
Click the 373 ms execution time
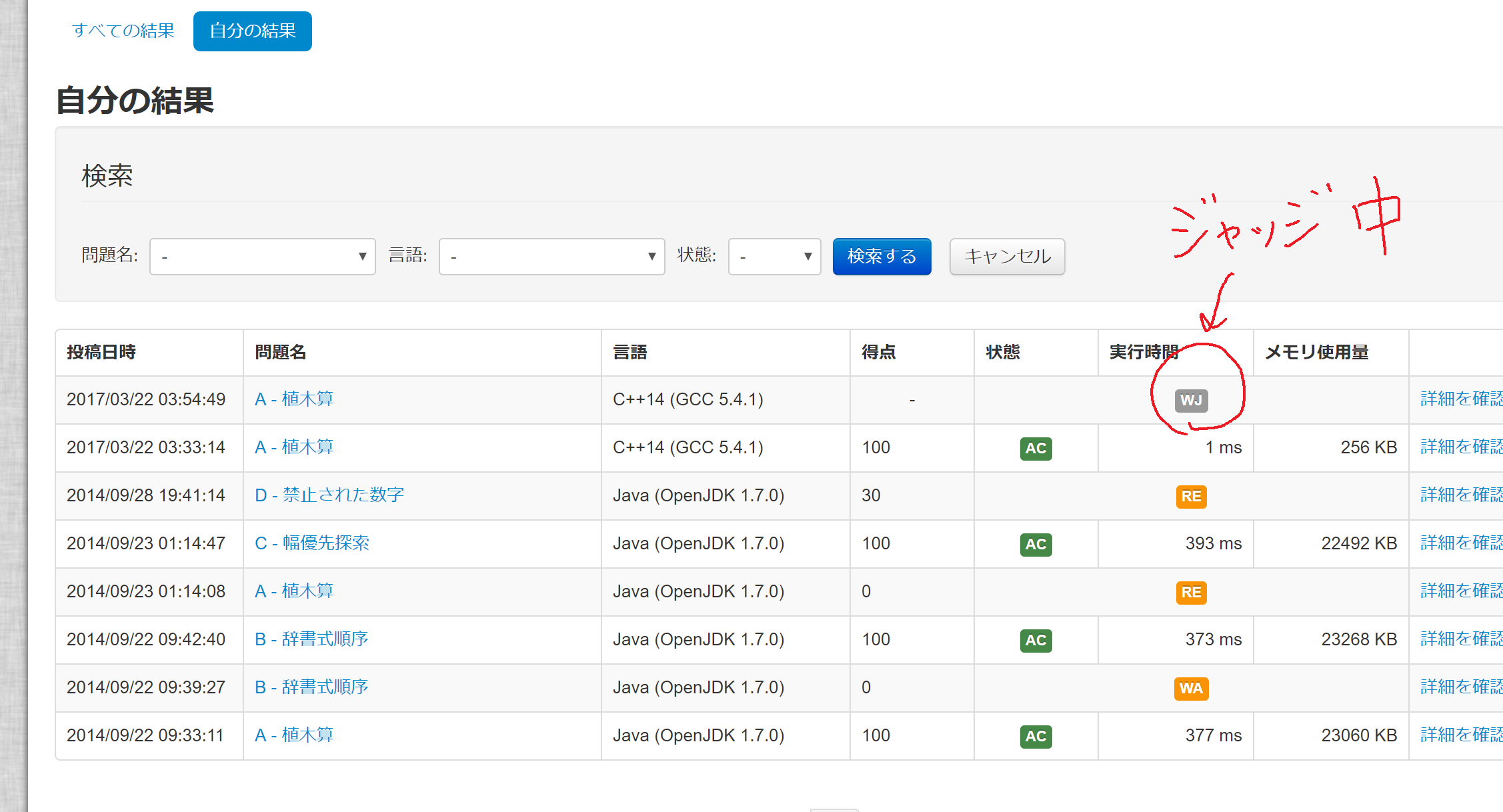coord(1214,639)
